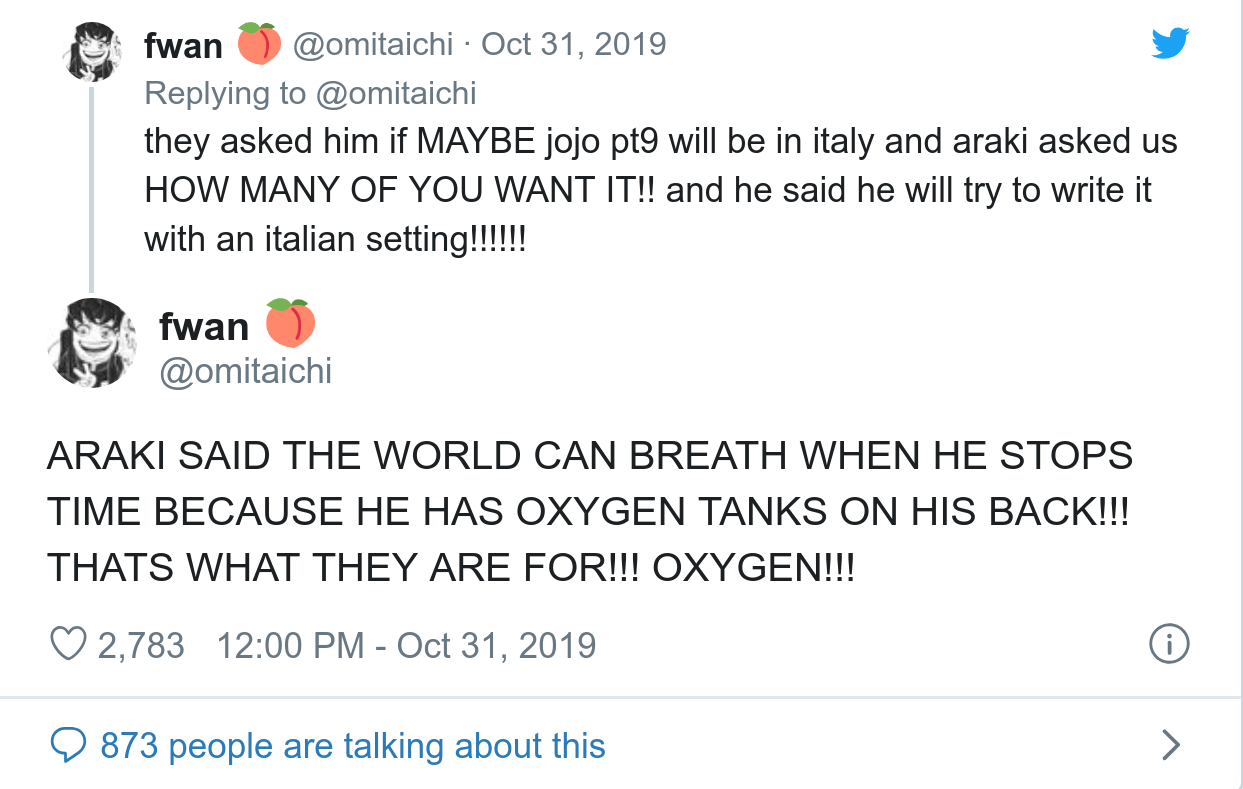Click the "12:00 PM - Oct 31, 2019" timestamp

coord(406,645)
